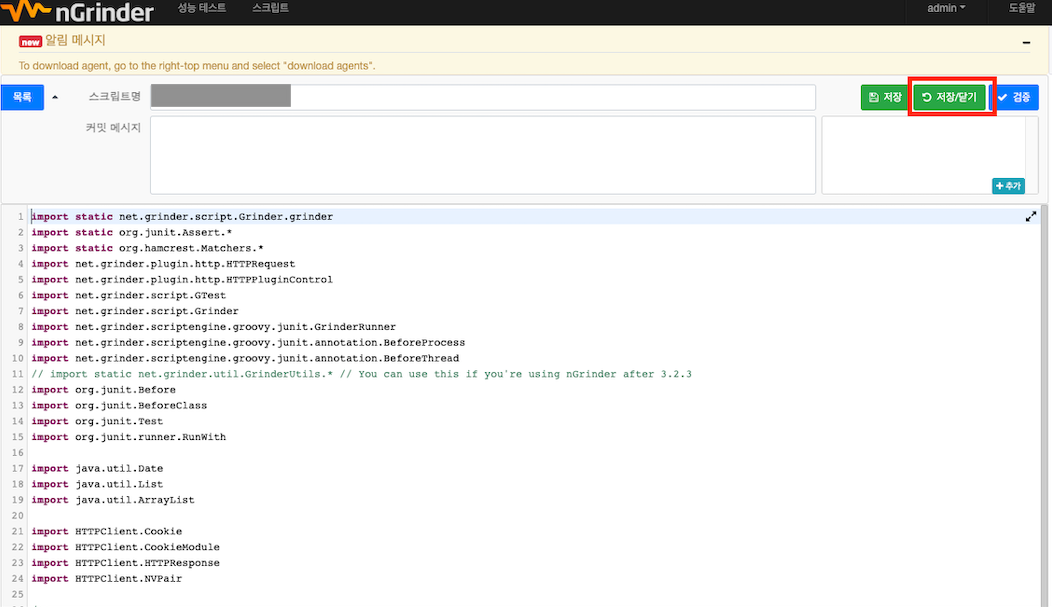Click line 17 java.util.Date import
The image size is (1052, 607).
pyautogui.click(x=97, y=468)
